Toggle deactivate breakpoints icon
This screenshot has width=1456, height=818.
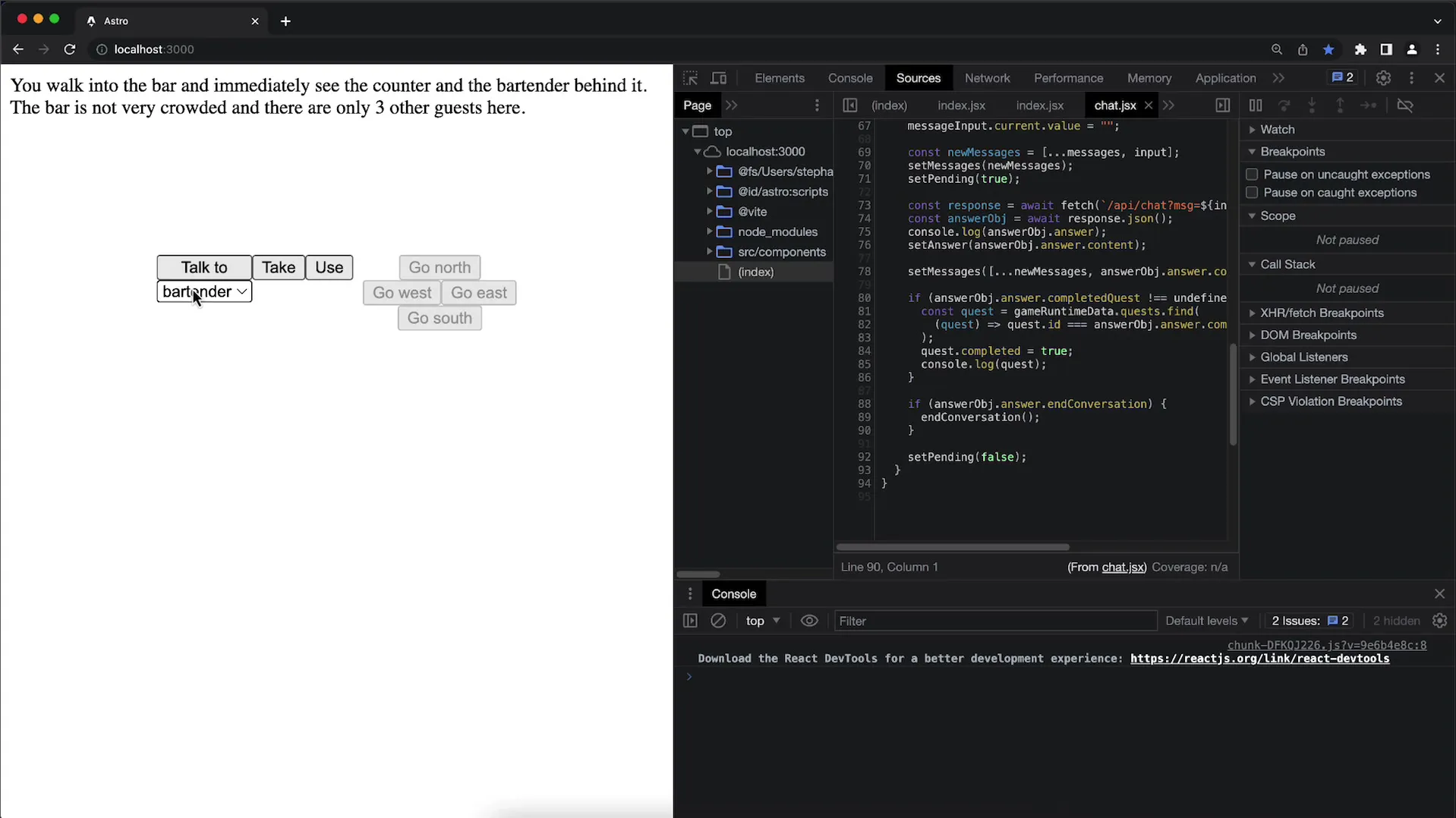click(1405, 105)
